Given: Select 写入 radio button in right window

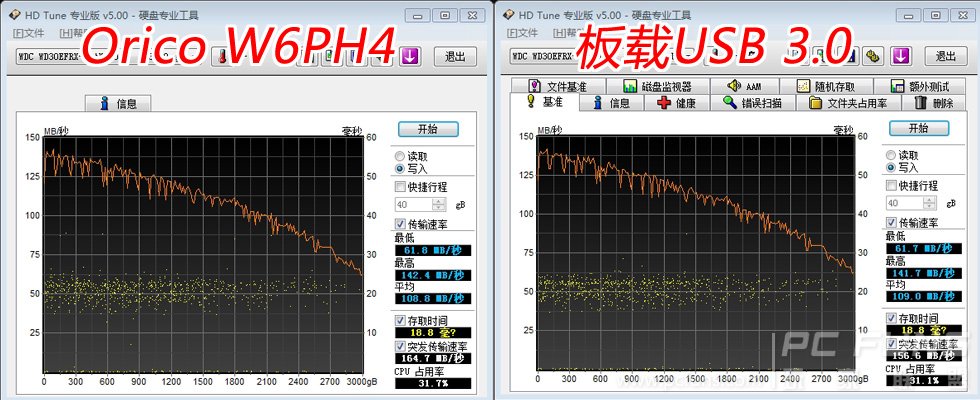Looking at the screenshot, I should (x=901, y=168).
